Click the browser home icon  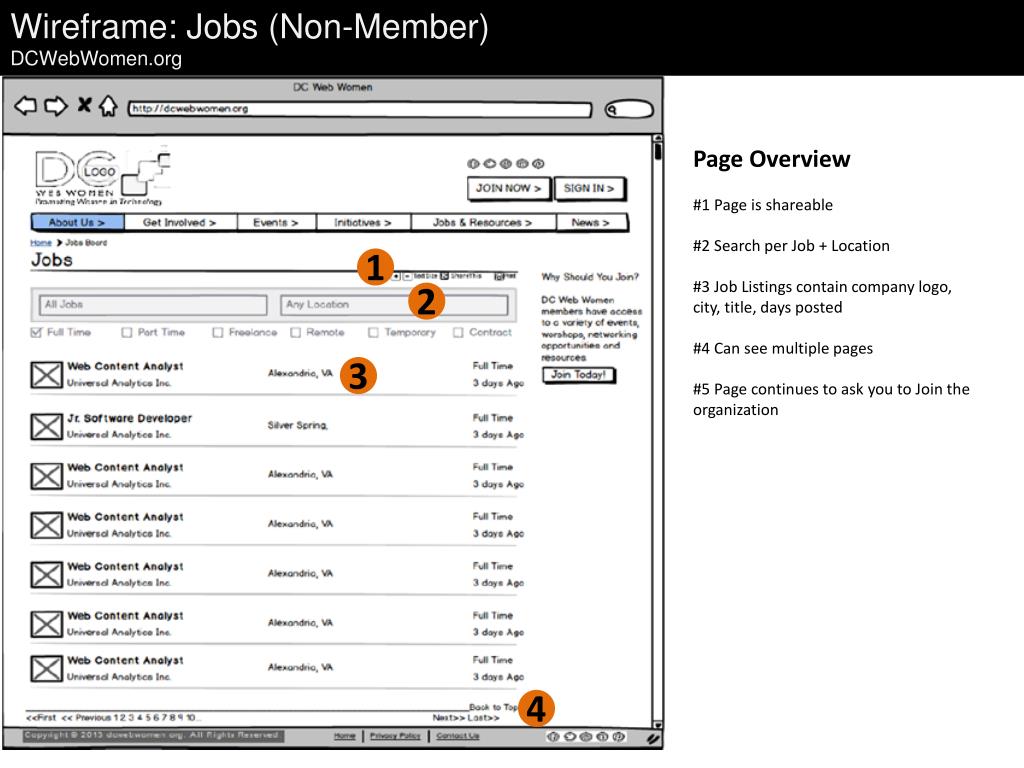pyautogui.click(x=108, y=105)
